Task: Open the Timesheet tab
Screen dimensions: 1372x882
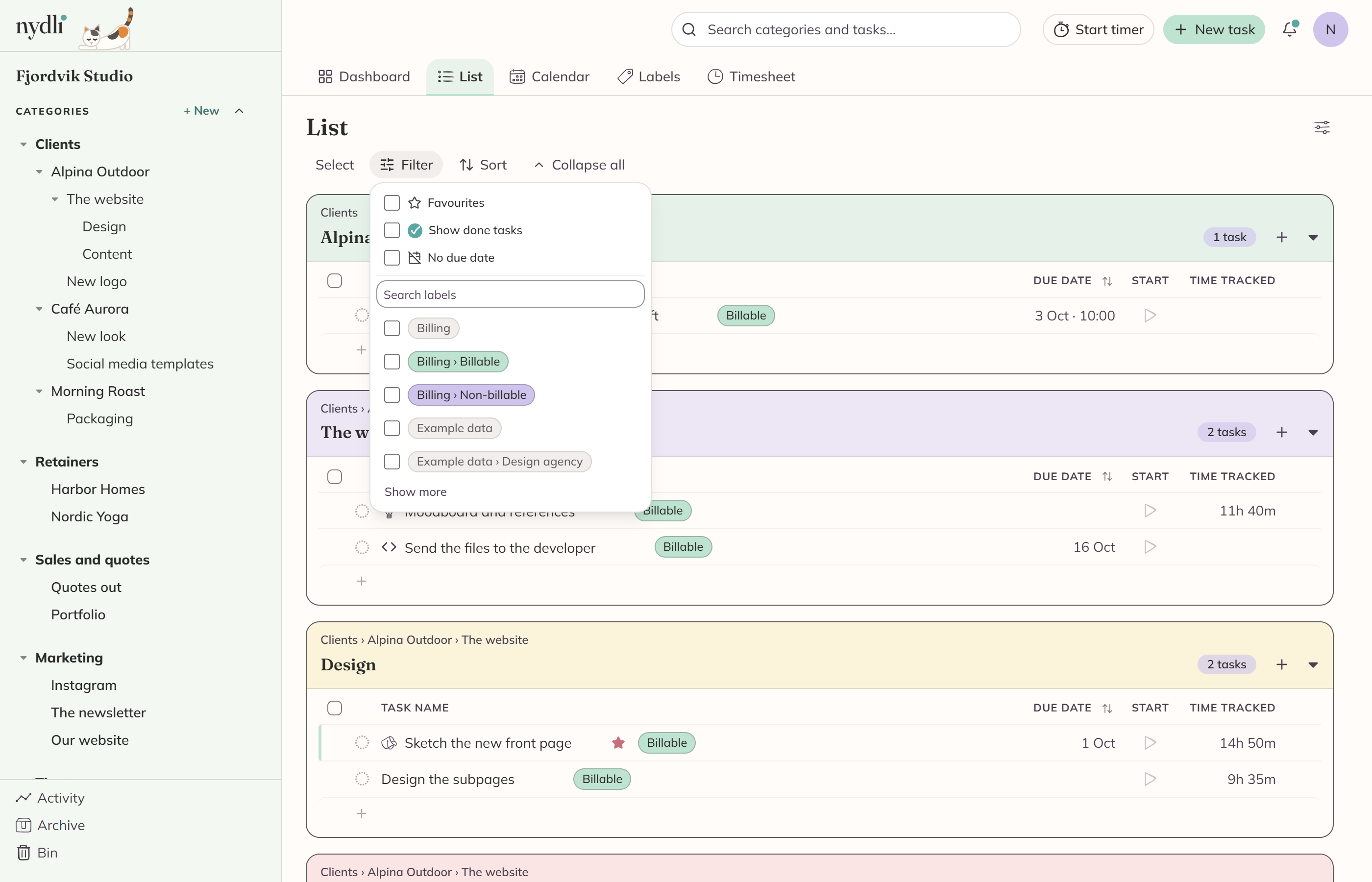Action: tap(751, 77)
